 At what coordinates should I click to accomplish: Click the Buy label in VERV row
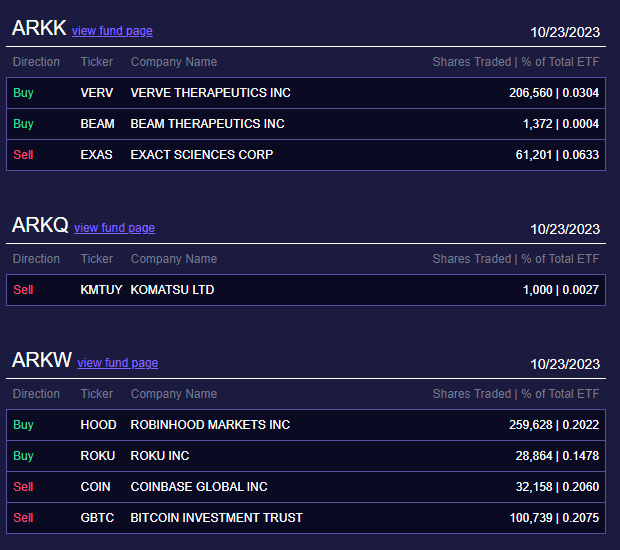23,93
